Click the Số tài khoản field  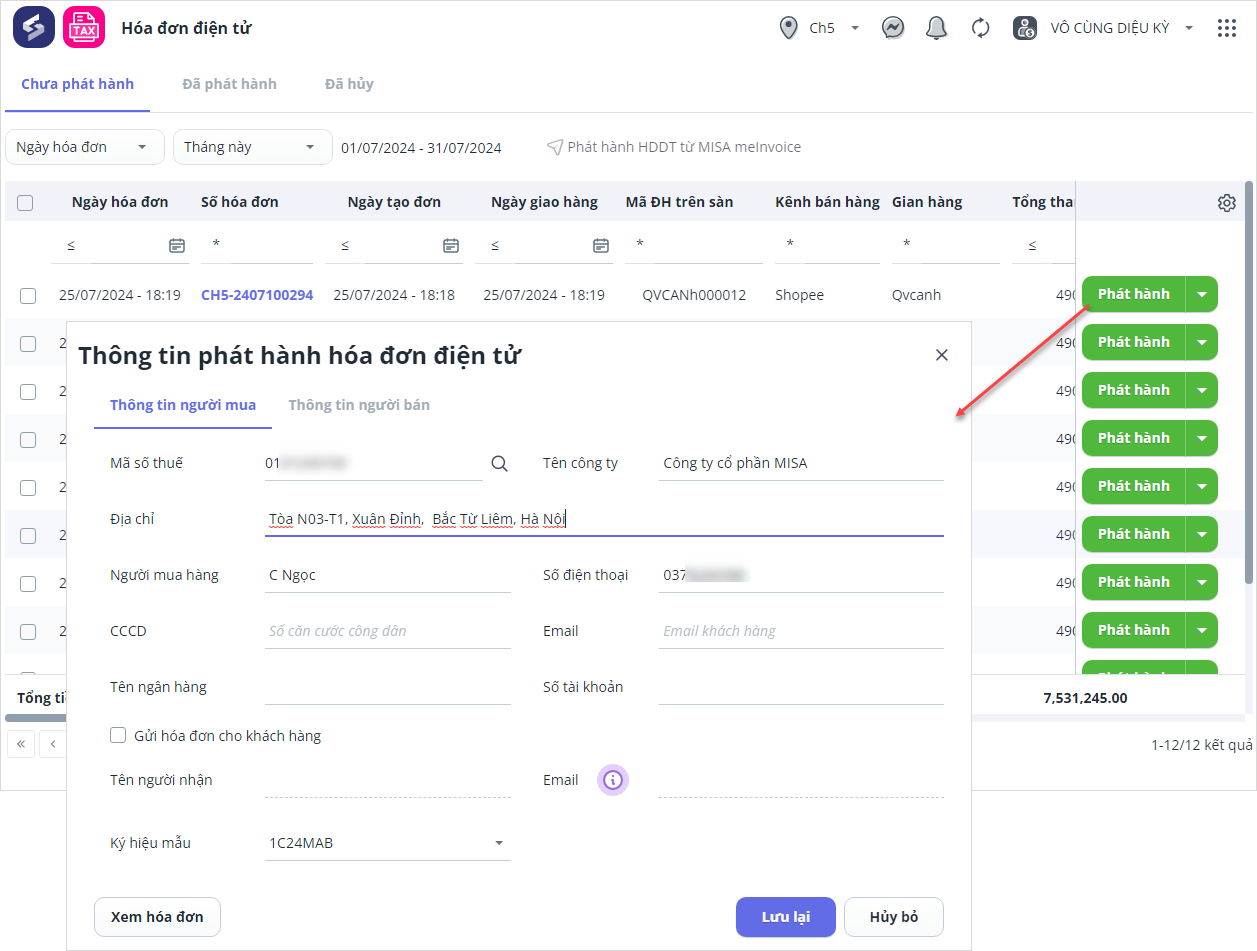801,687
